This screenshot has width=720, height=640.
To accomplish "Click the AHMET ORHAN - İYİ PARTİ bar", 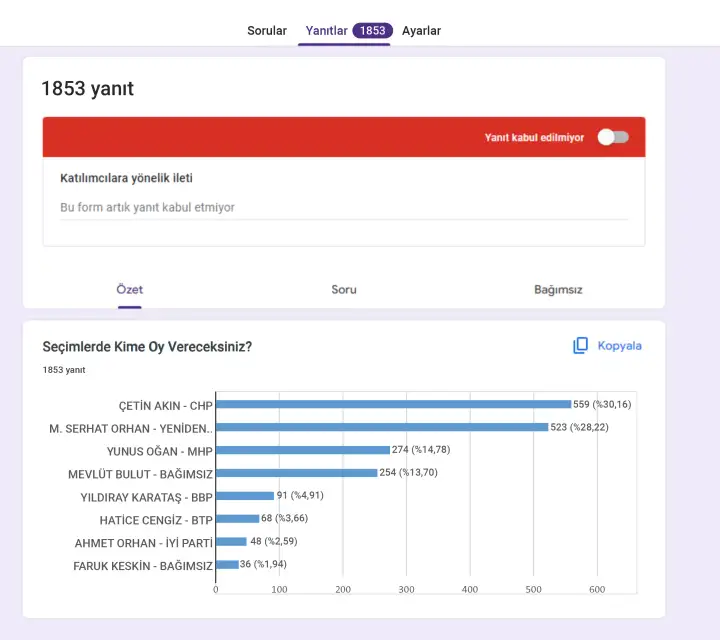I will point(231,541).
